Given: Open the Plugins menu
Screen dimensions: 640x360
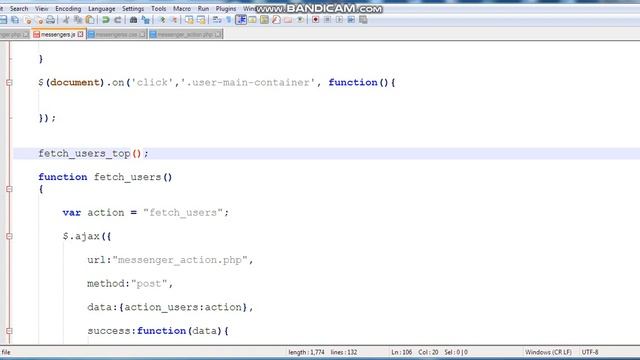Looking at the screenshot, I should [x=226, y=9].
